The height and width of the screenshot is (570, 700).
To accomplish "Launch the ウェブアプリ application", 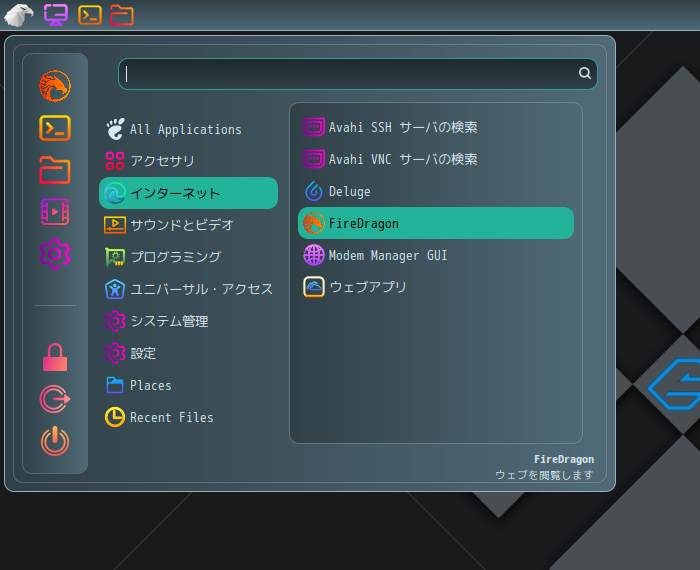I will click(x=436, y=287).
